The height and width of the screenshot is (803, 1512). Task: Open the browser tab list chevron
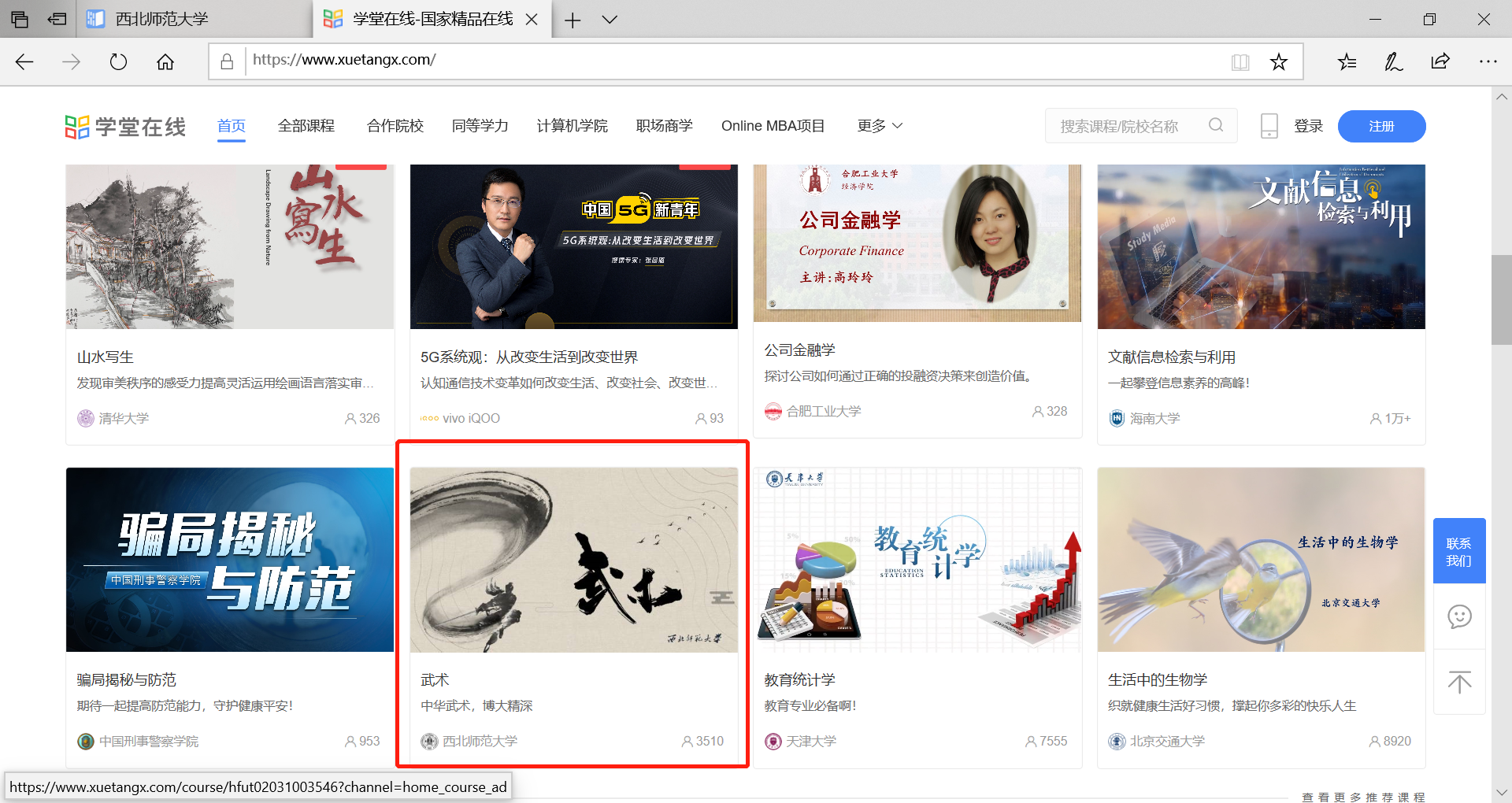(610, 20)
